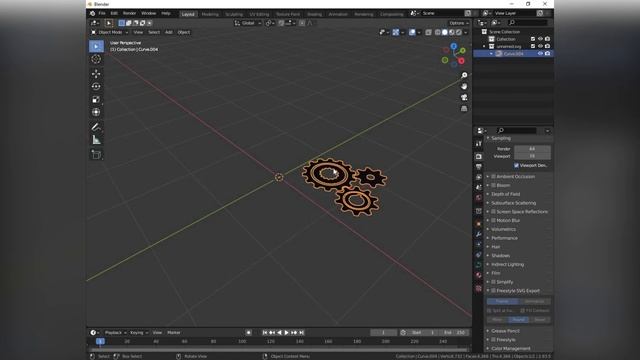Image resolution: width=640 pixels, height=360 pixels.
Task: Select the Add Cube tool
Action: [96, 155]
